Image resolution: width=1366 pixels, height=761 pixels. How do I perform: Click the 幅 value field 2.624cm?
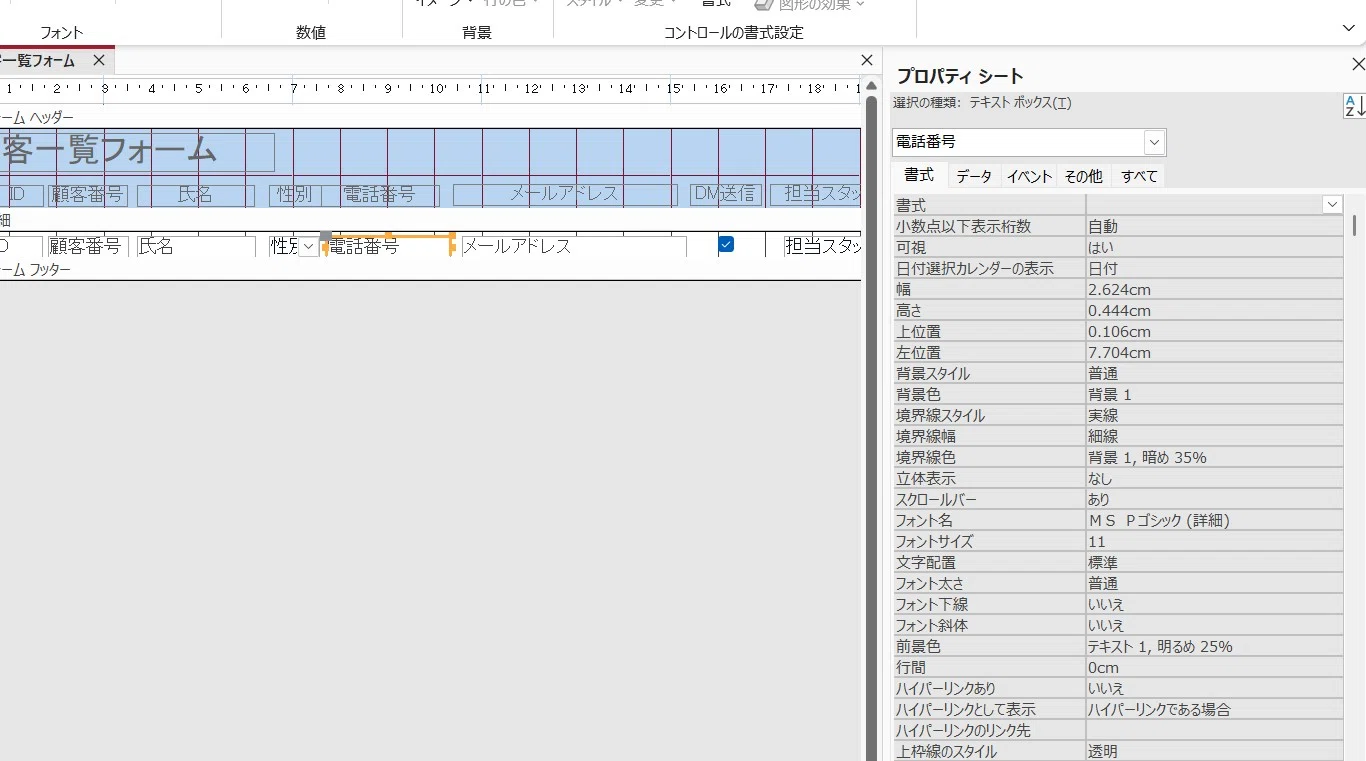1214,290
